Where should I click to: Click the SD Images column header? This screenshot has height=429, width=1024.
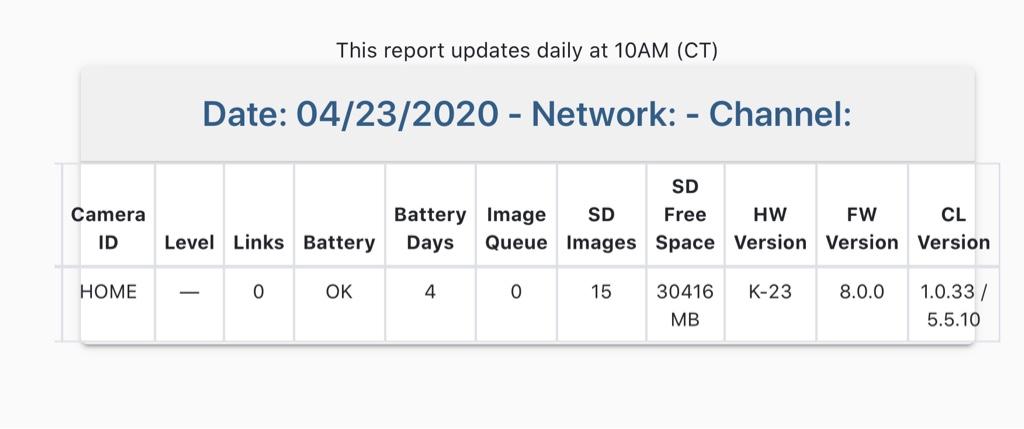pyautogui.click(x=601, y=229)
